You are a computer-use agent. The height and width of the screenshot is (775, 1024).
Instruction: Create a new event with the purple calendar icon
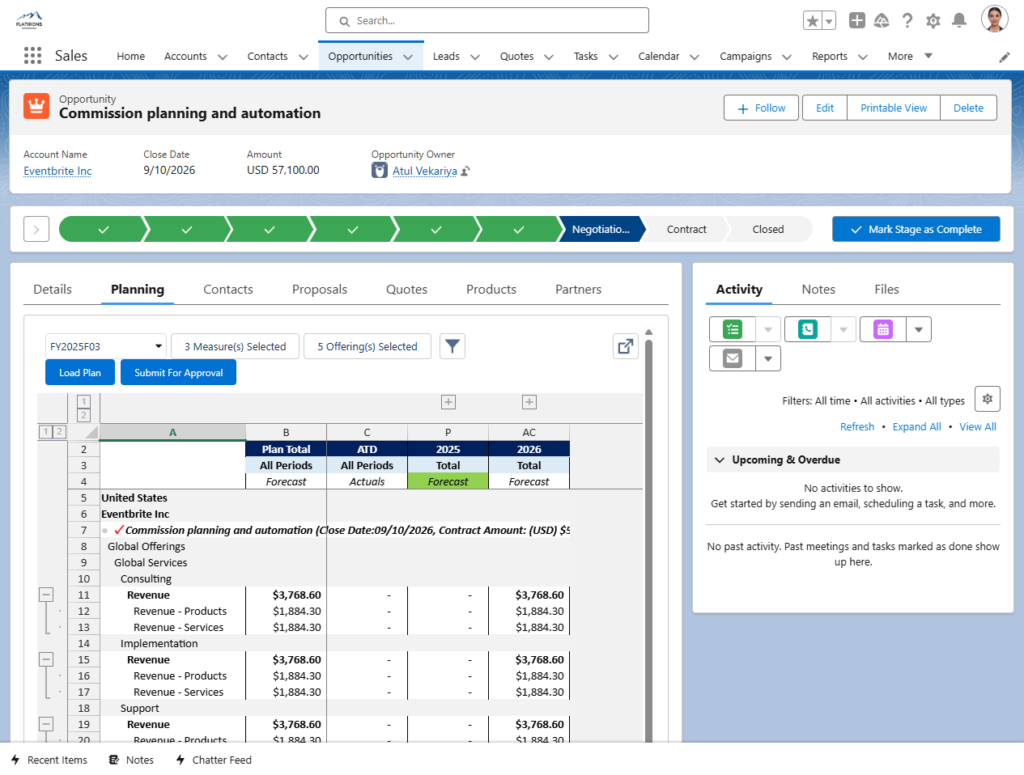pyautogui.click(x=883, y=329)
